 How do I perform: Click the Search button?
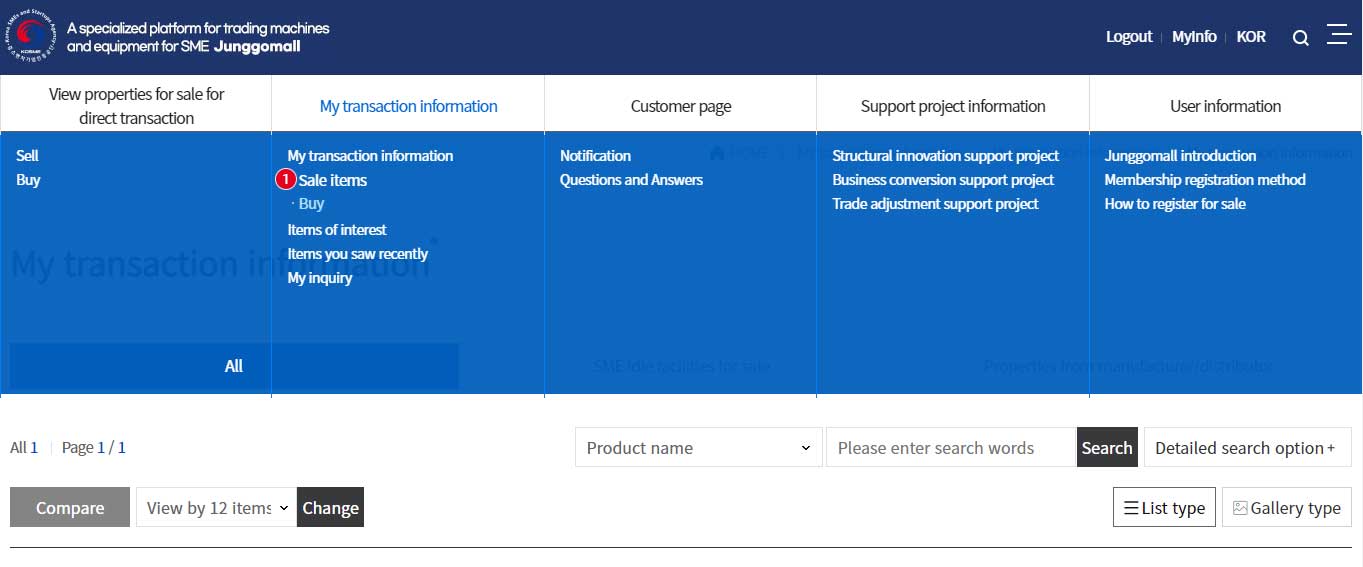[x=1107, y=447]
